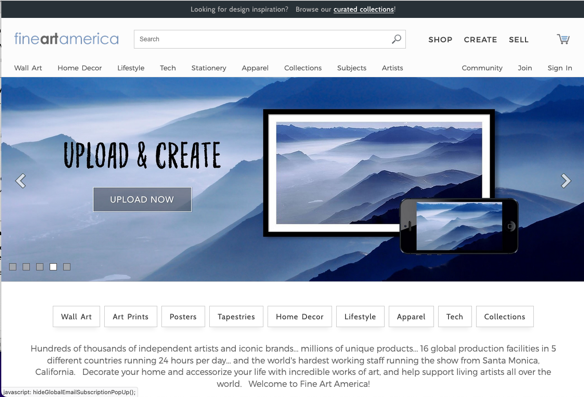Click the UPLOAD & CREATE headline
This screenshot has height=397, width=584.
pos(142,155)
